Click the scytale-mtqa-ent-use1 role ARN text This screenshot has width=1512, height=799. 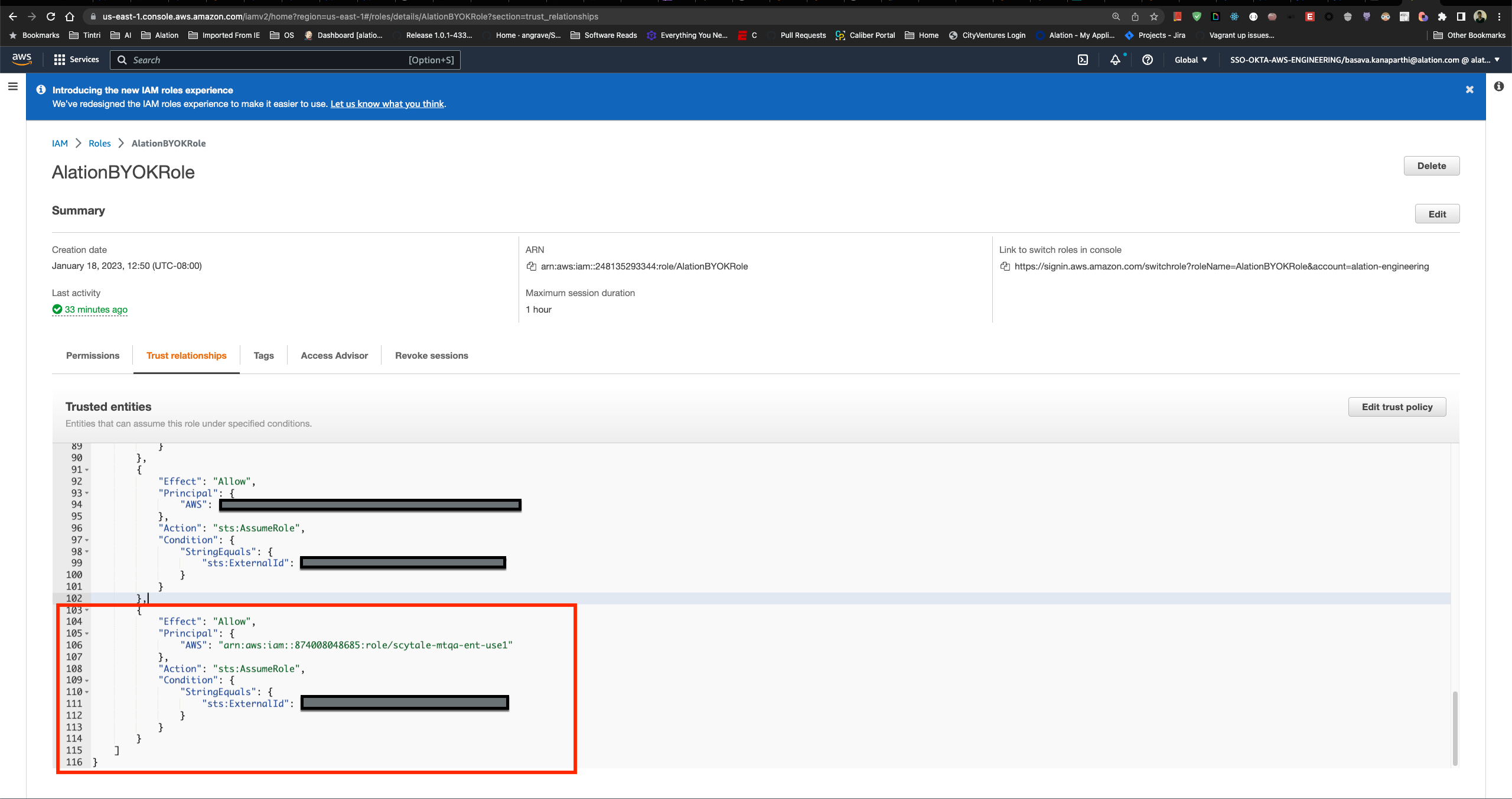click(366, 645)
